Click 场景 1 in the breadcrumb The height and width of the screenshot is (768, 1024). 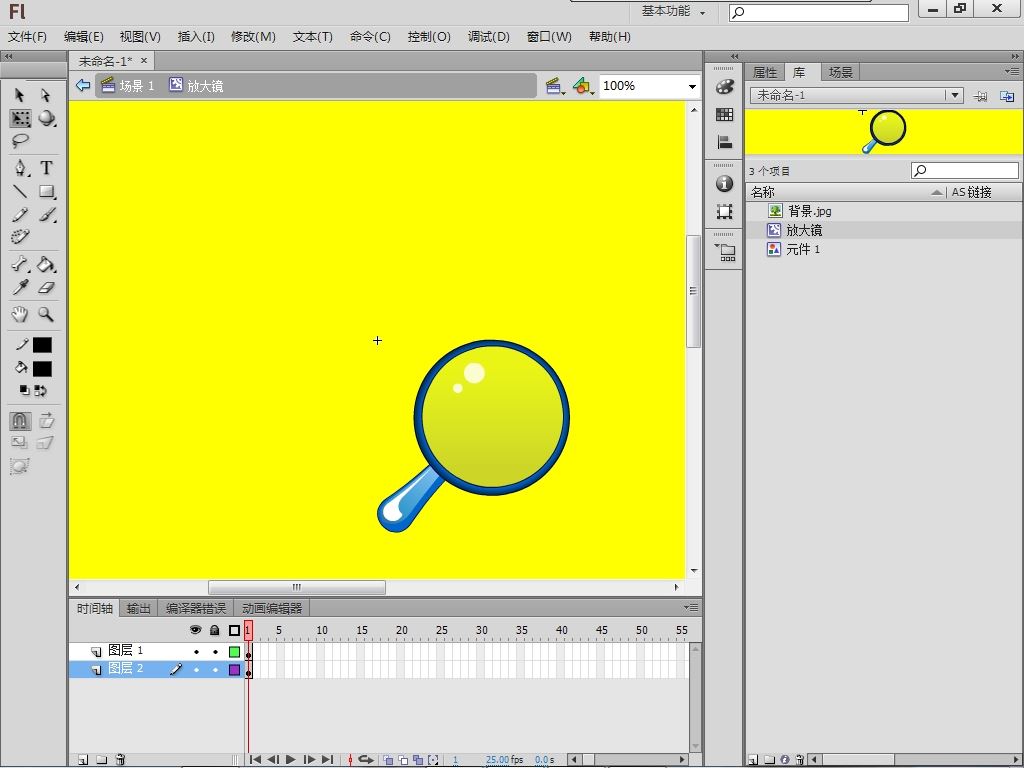(128, 86)
